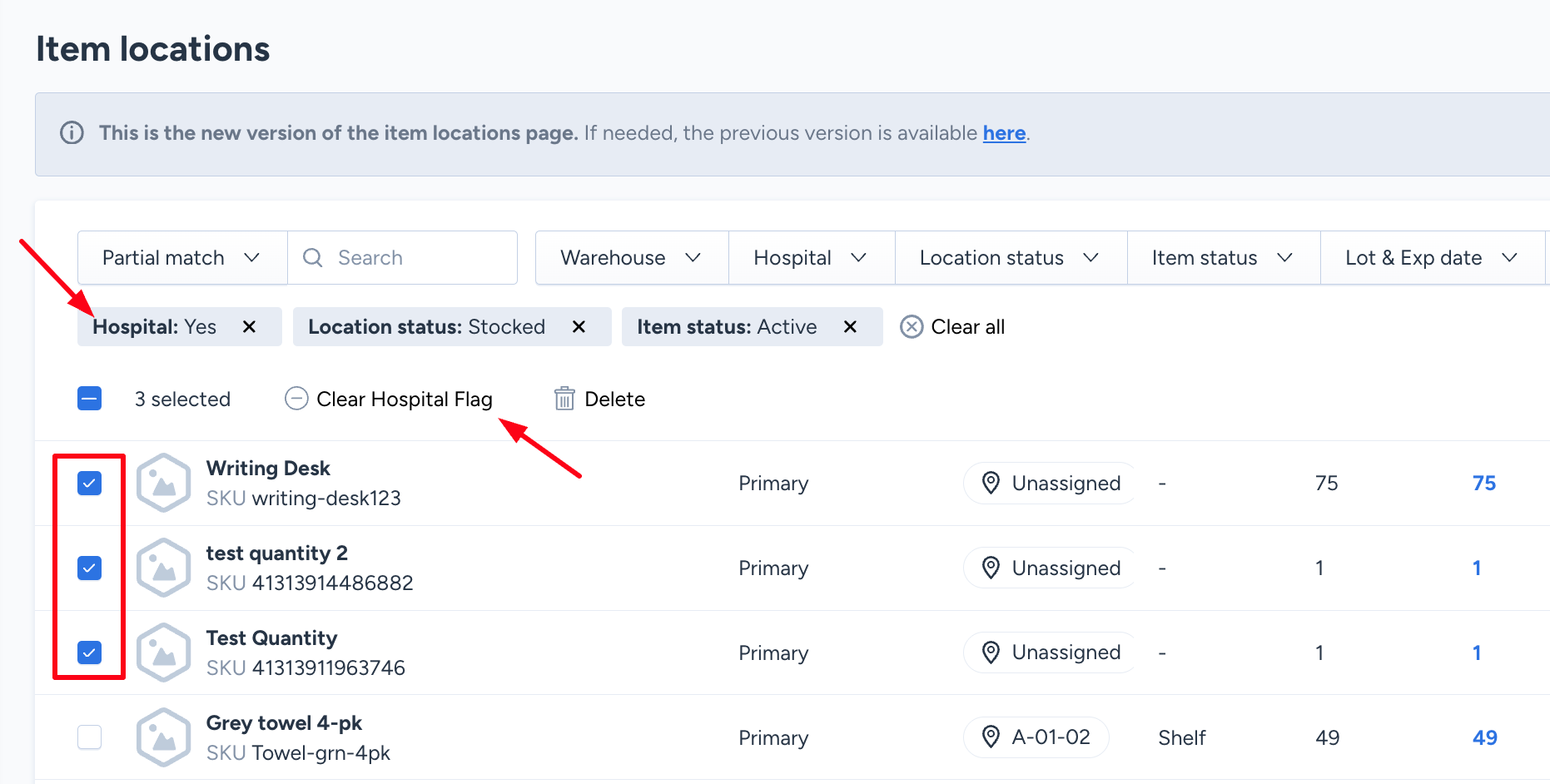The height and width of the screenshot is (784, 1550).
Task: Click Primary cell in Grey towel row
Action: (773, 738)
